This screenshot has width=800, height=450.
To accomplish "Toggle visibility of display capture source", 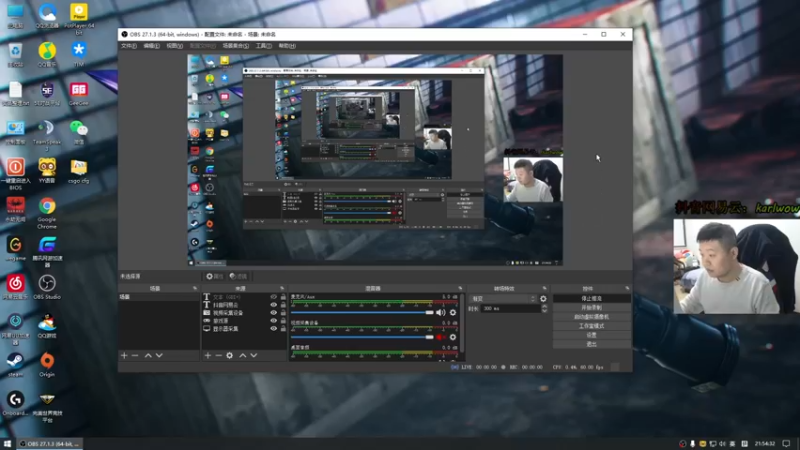I will (273, 329).
